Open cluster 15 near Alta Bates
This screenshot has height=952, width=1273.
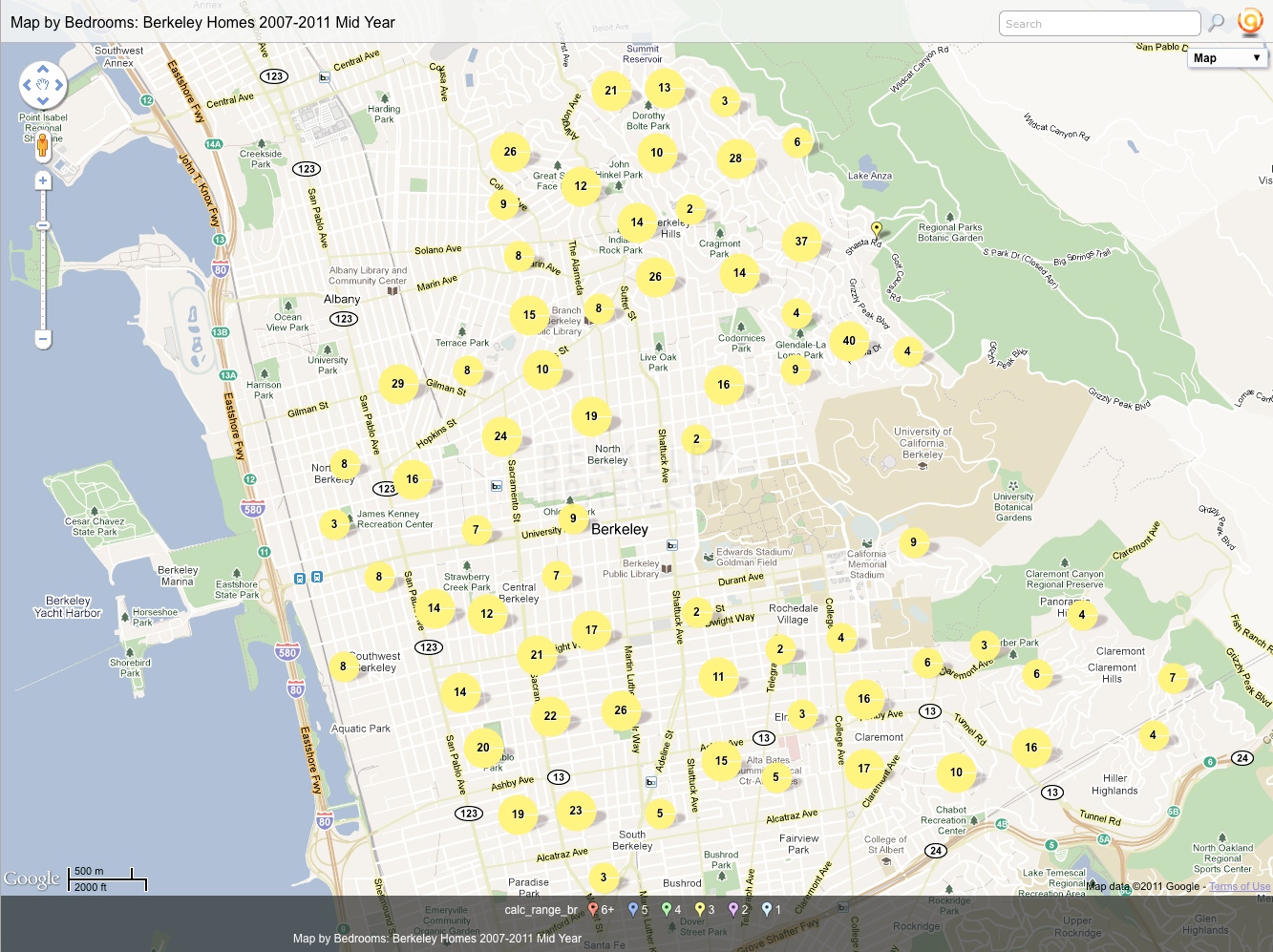[721, 761]
